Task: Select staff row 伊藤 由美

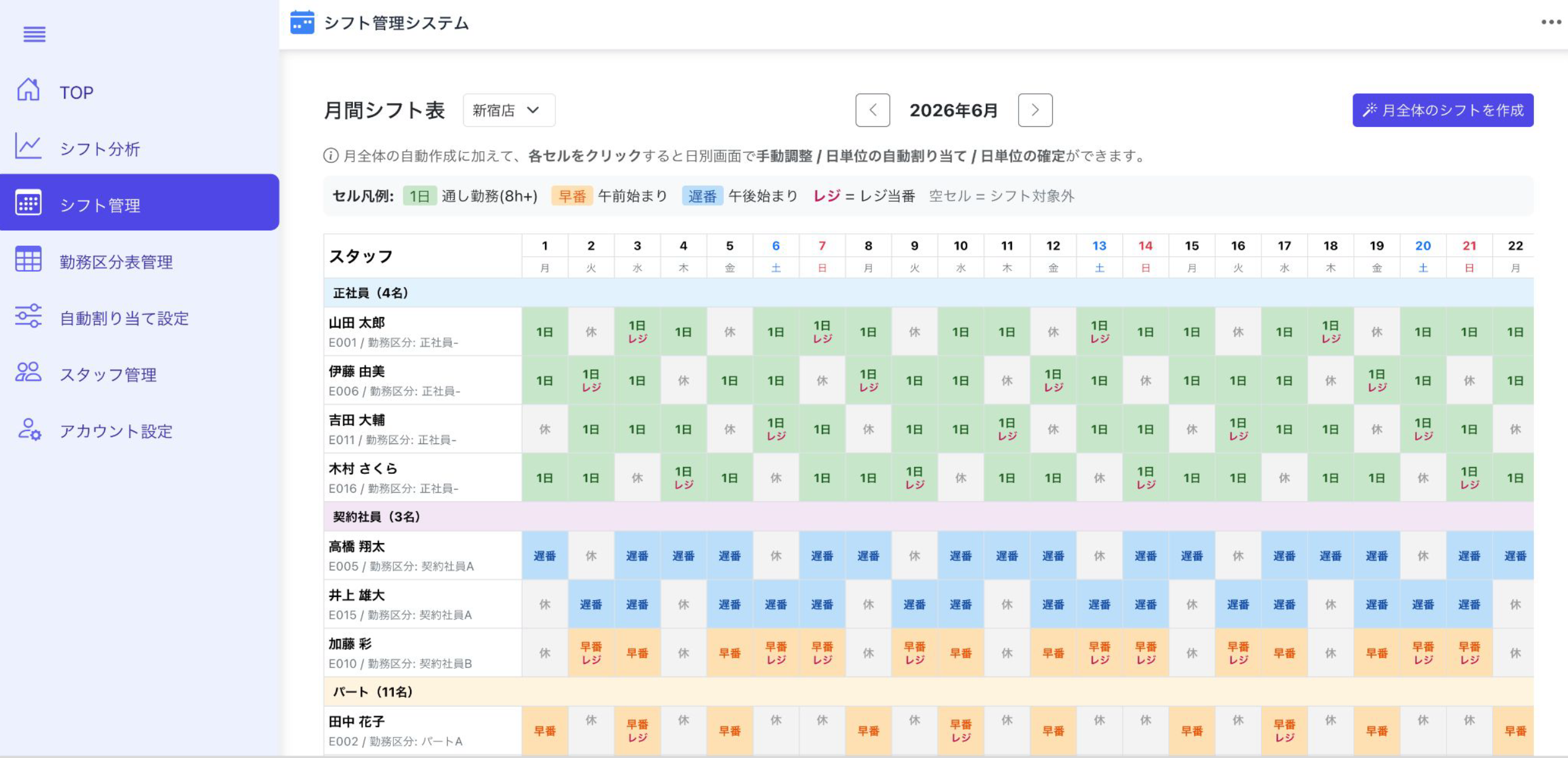Action: tap(422, 380)
